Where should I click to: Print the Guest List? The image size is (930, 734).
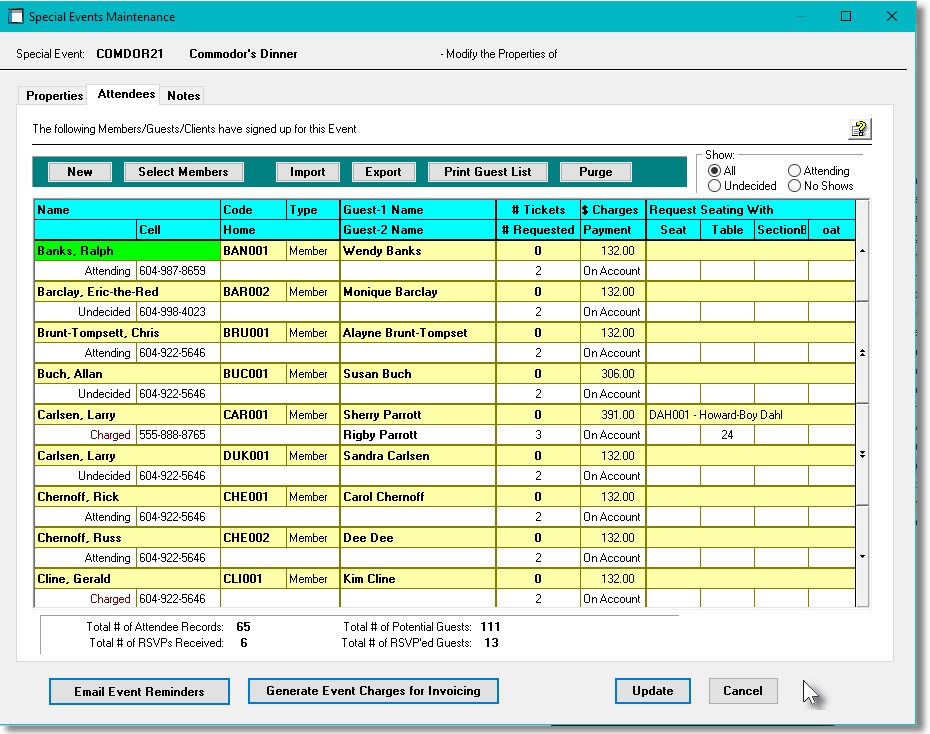(x=487, y=171)
